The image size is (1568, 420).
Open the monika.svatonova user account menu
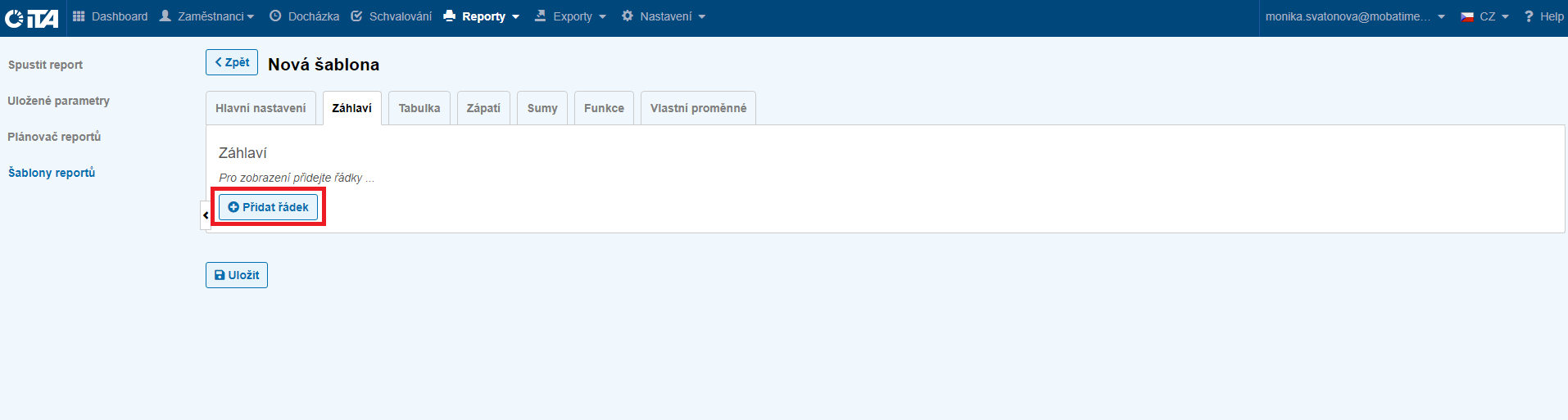coord(1355,16)
